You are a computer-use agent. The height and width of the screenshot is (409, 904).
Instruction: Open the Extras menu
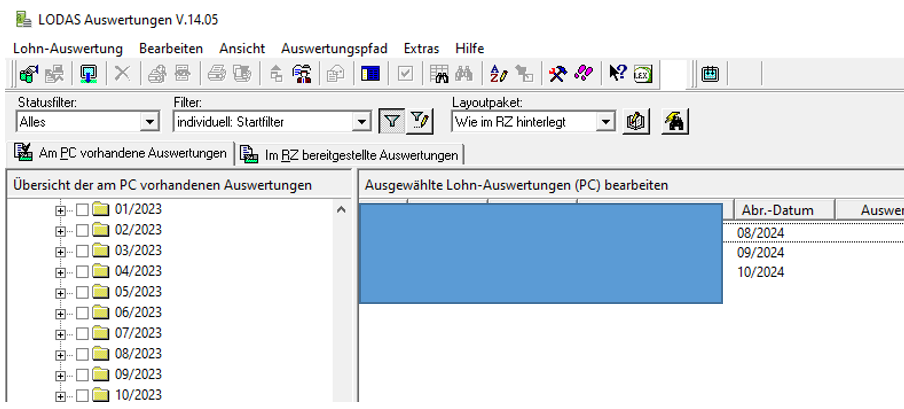click(x=421, y=48)
